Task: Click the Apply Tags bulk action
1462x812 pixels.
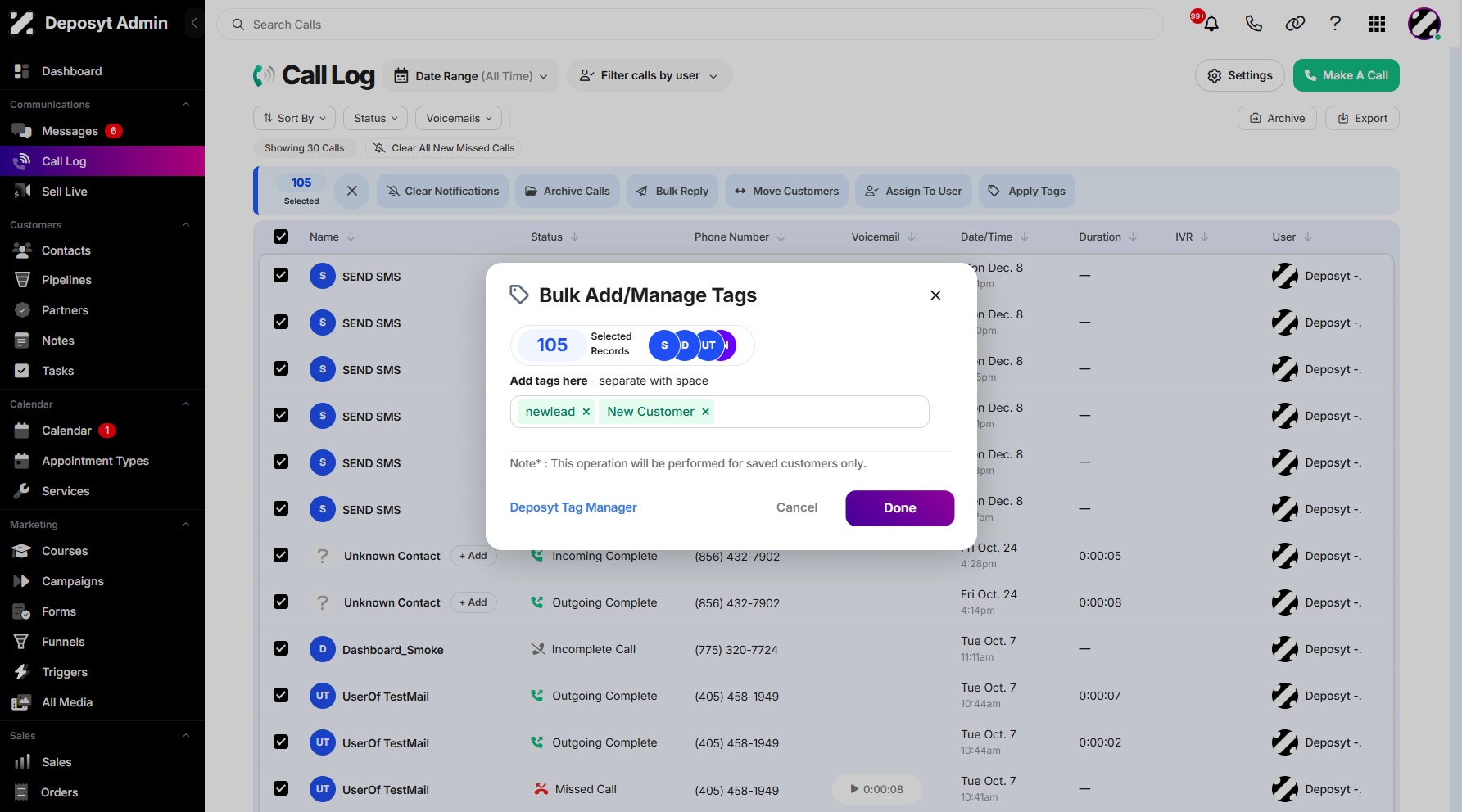Action: [x=1027, y=191]
